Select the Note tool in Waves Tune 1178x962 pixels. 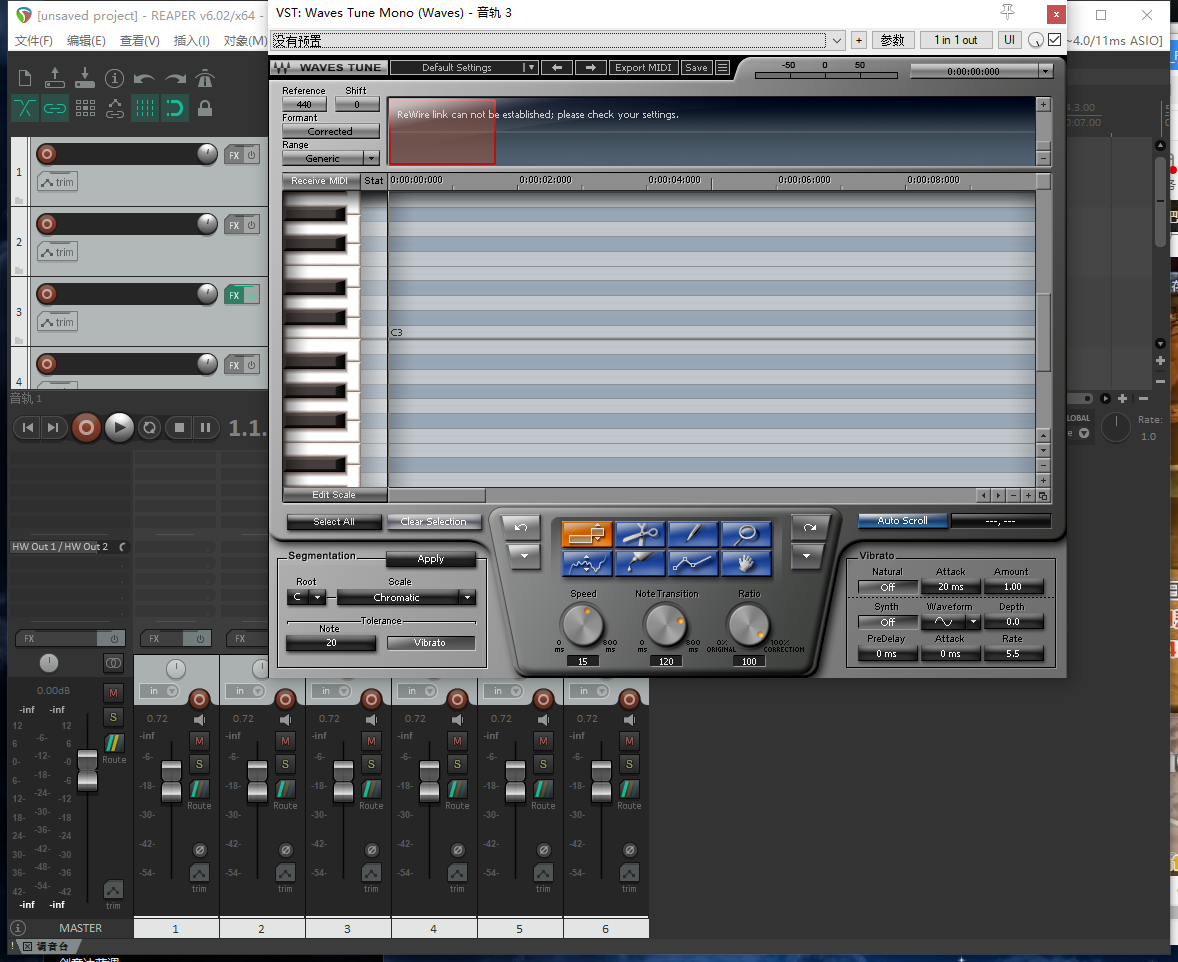[x=587, y=534]
